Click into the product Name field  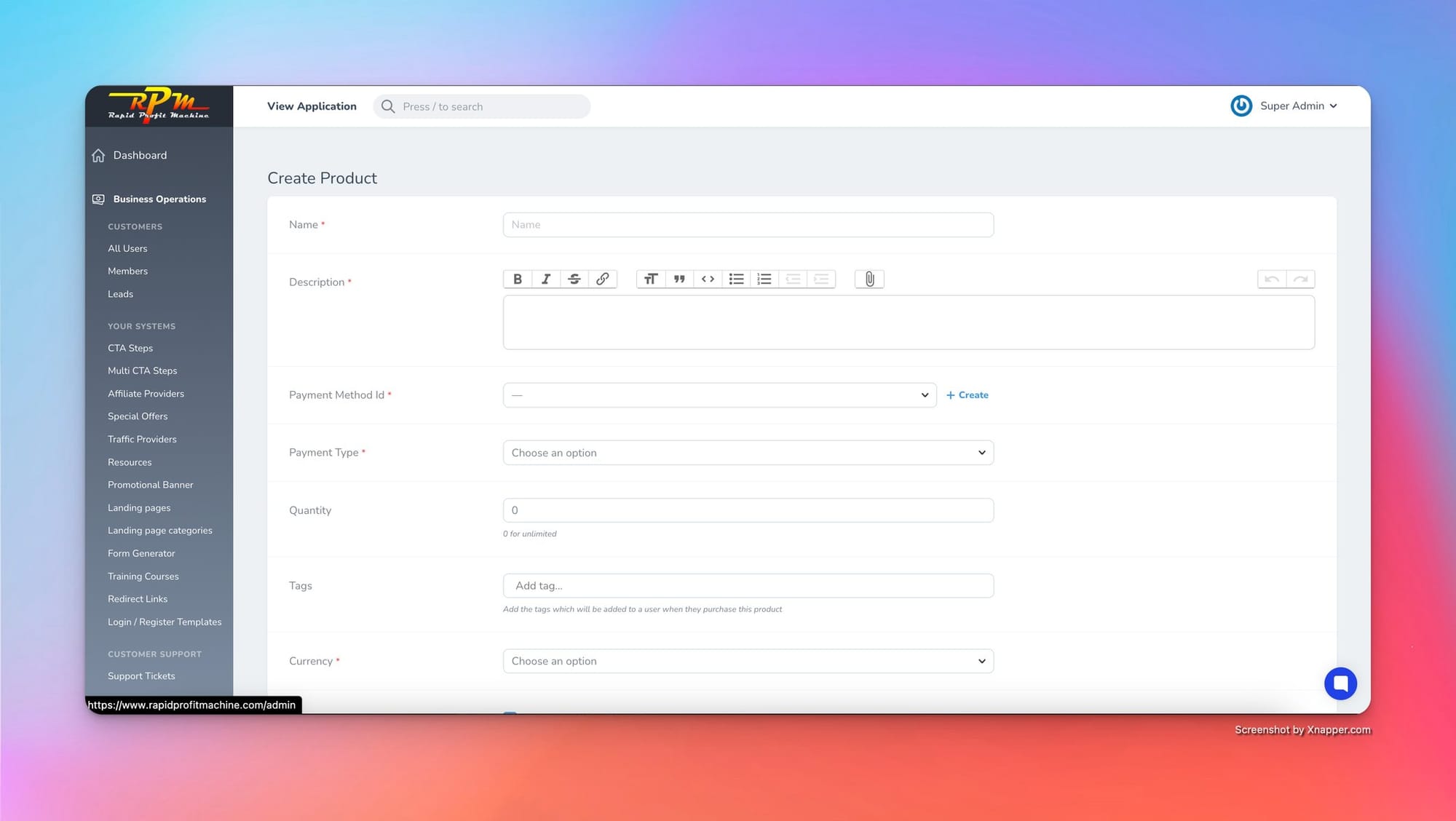click(748, 225)
